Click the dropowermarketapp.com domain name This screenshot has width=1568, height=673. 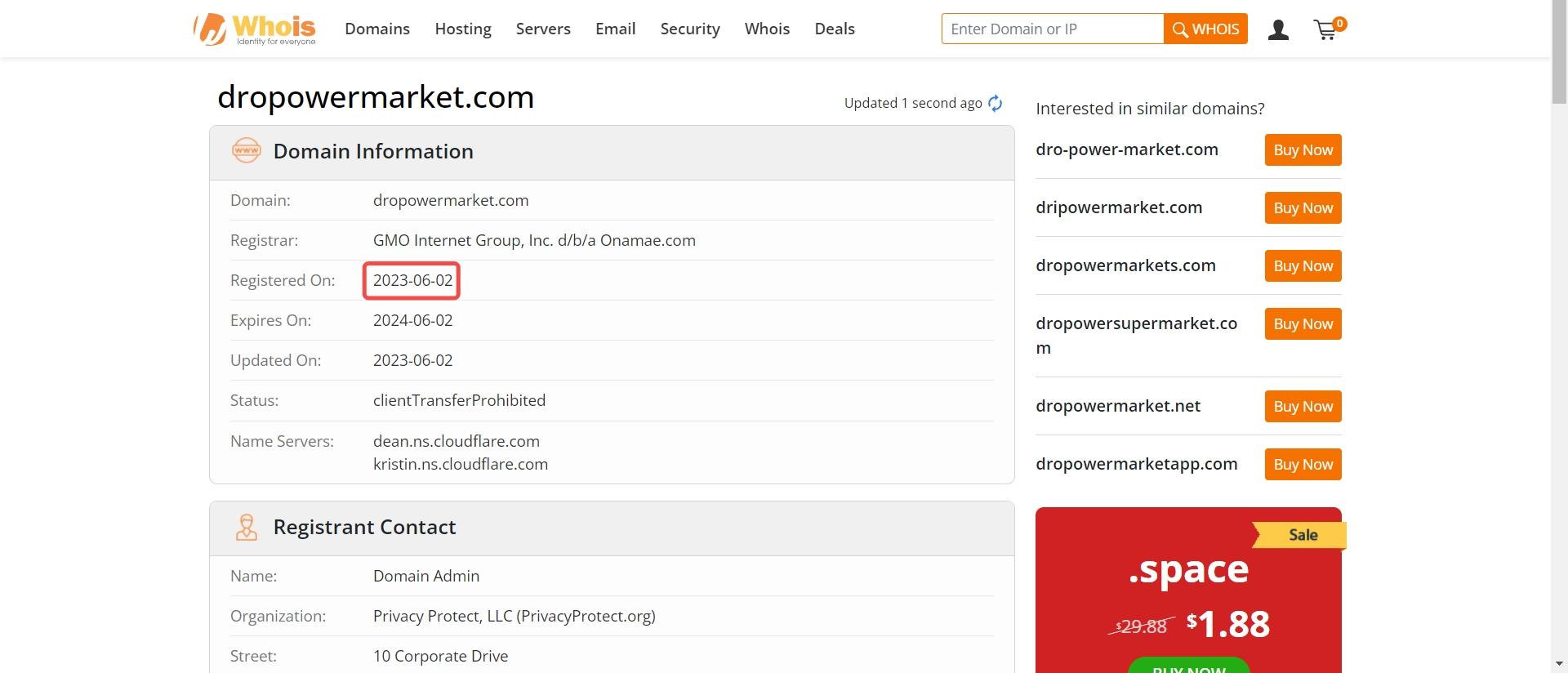coord(1137,464)
